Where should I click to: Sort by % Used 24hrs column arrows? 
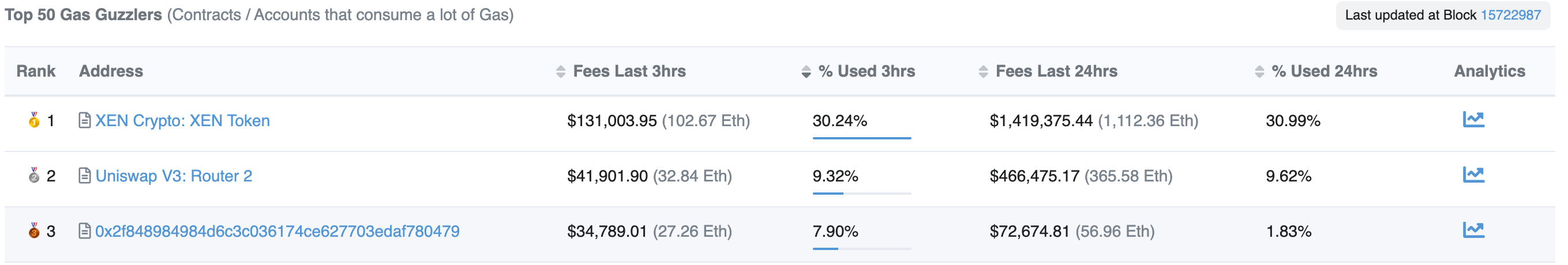pyautogui.click(x=1259, y=71)
